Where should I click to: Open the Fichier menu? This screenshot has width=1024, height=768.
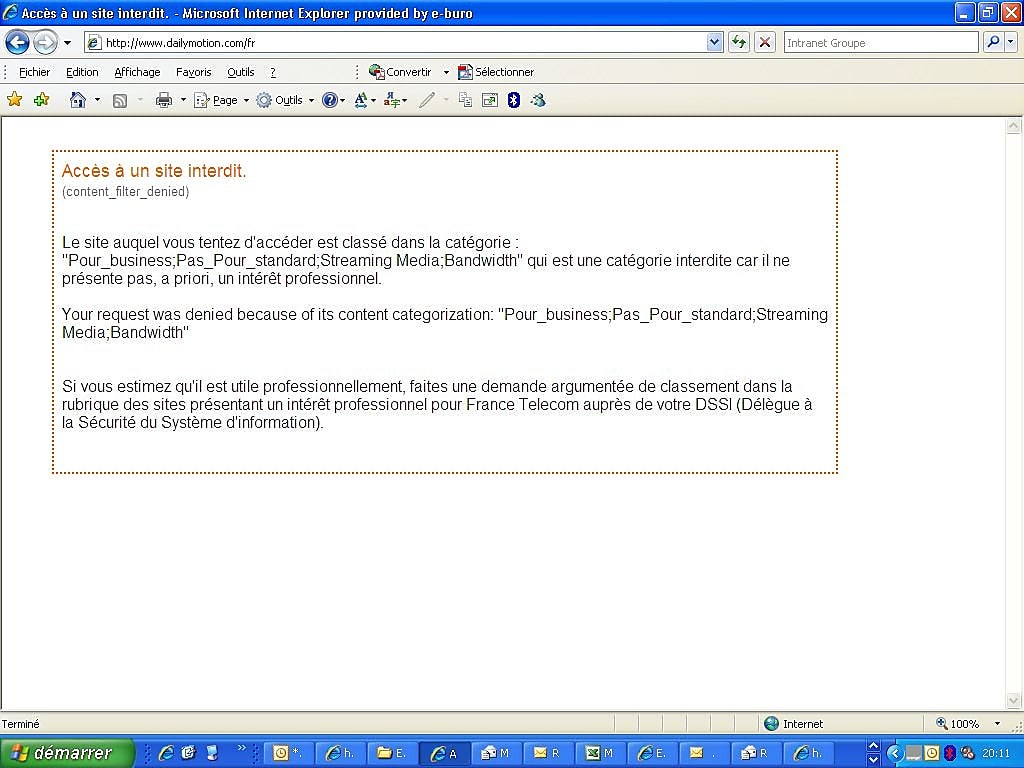point(34,72)
